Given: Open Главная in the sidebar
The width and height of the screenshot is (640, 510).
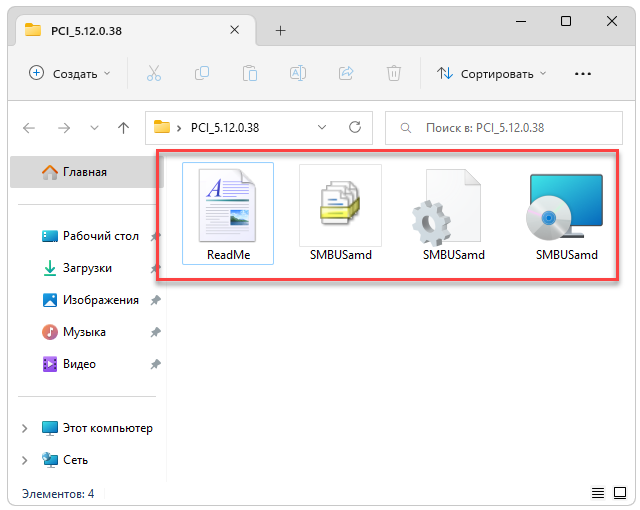Looking at the screenshot, I should [x=87, y=172].
